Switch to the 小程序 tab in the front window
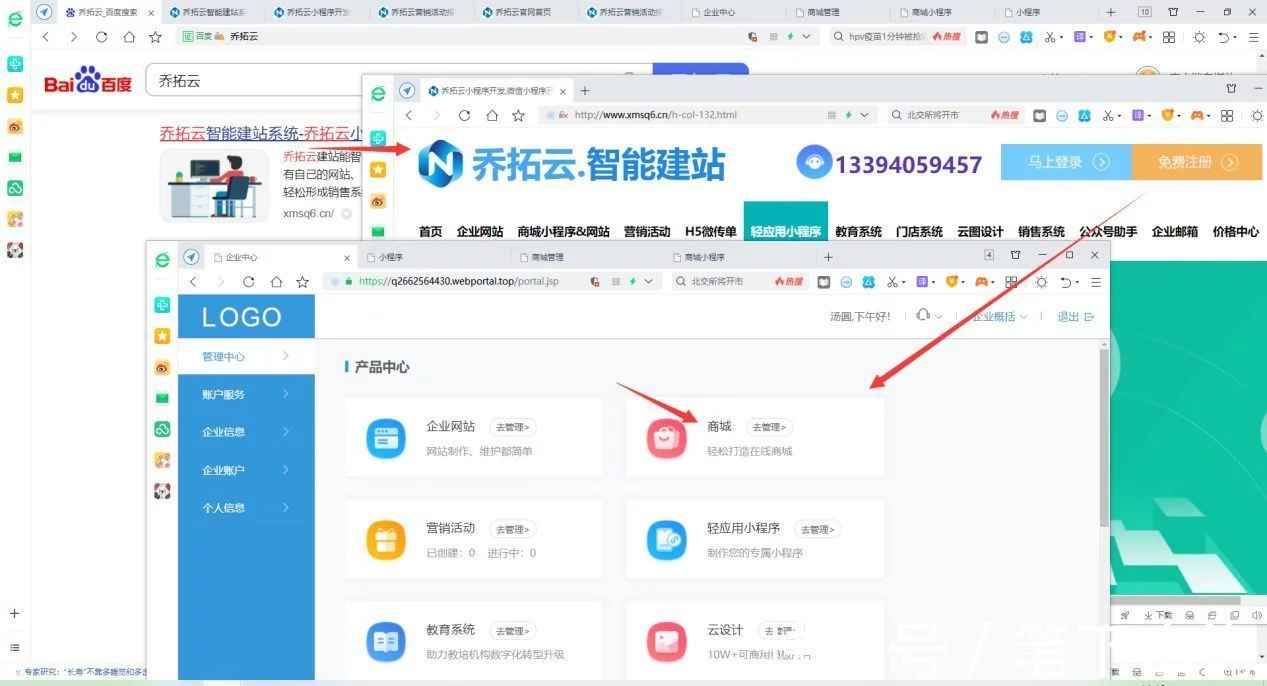 [x=435, y=257]
